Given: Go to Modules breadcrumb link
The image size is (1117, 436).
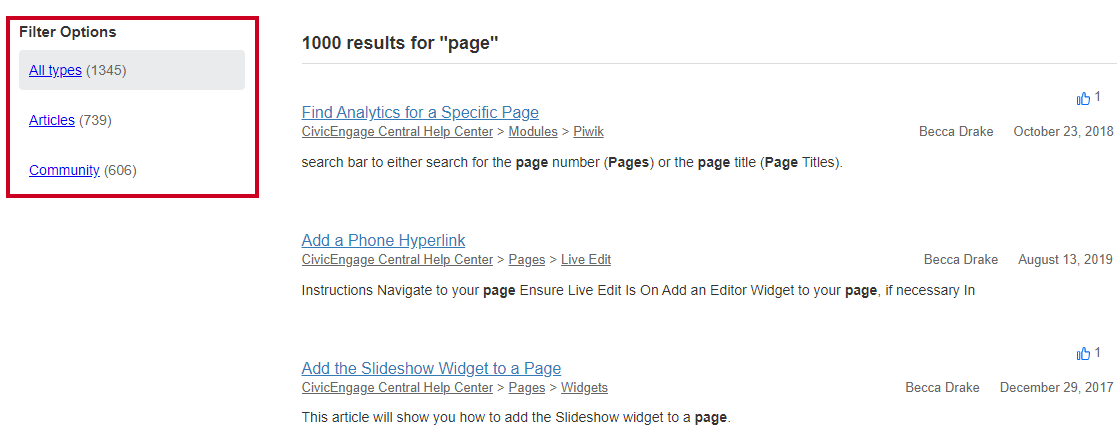Looking at the screenshot, I should [533, 131].
